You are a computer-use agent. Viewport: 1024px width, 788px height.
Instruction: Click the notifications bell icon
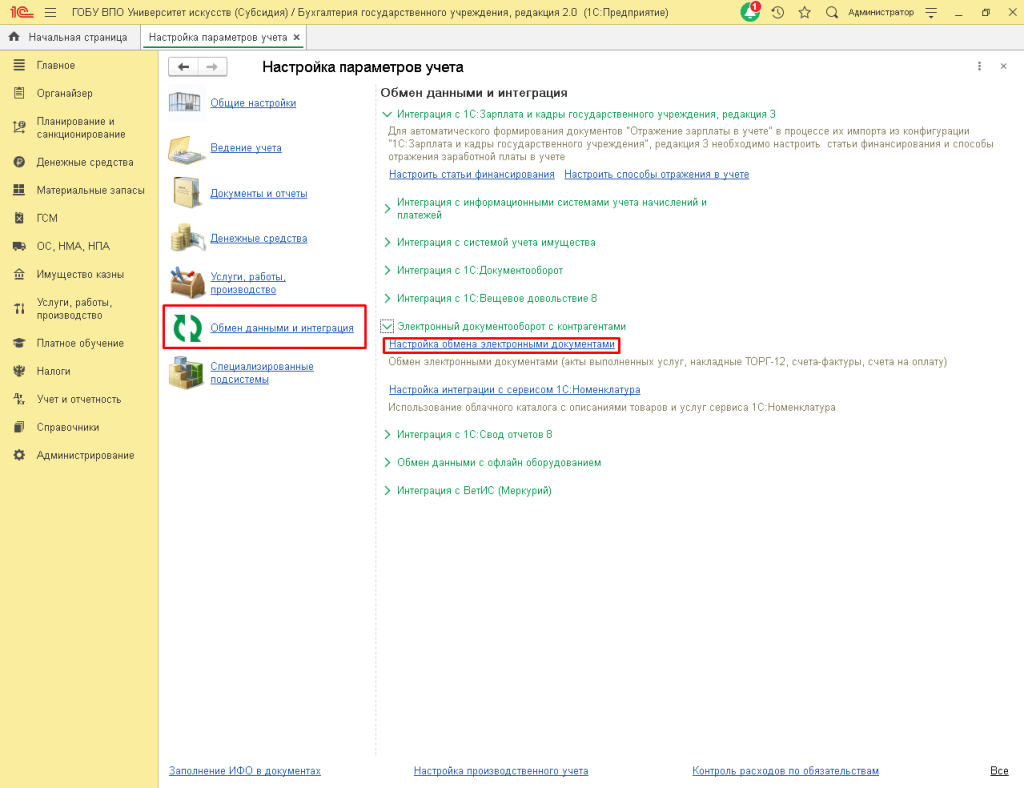coord(749,12)
